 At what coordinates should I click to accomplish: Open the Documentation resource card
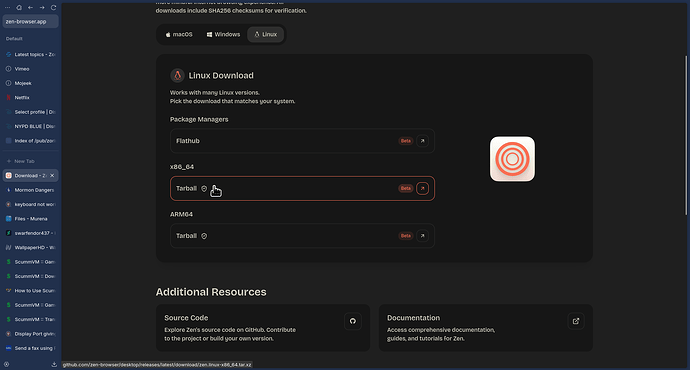click(485, 328)
